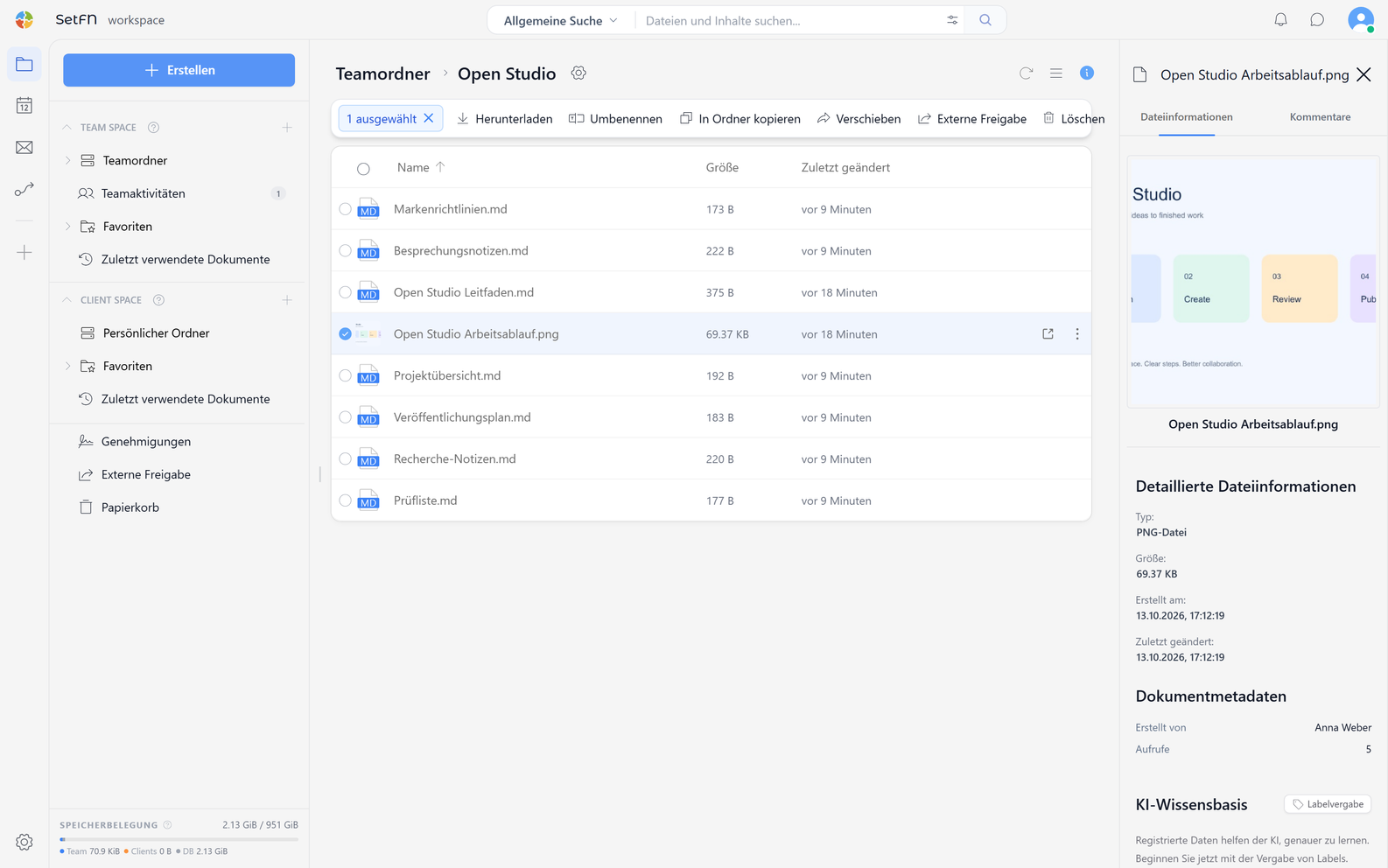Image resolution: width=1388 pixels, height=868 pixels.
Task: Click the Erstellen button
Action: pos(179,70)
